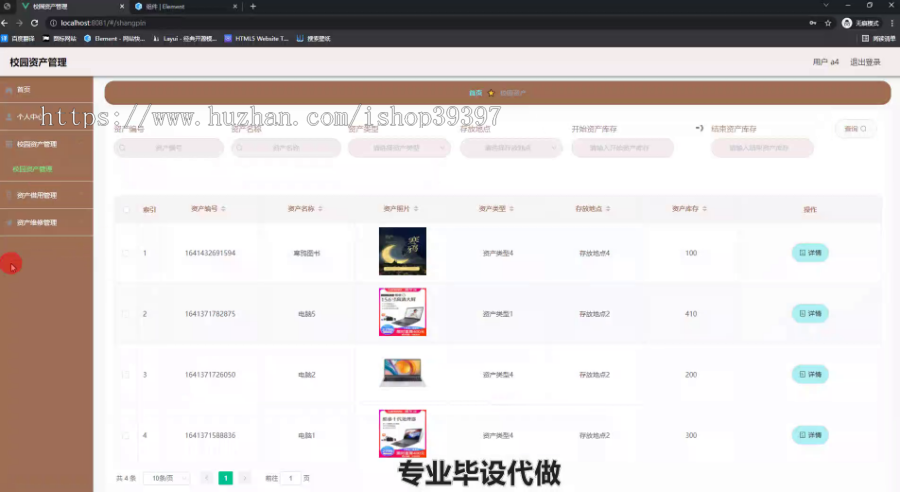
Task: Focus the 资产名称 search field
Action: pyautogui.click(x=286, y=148)
